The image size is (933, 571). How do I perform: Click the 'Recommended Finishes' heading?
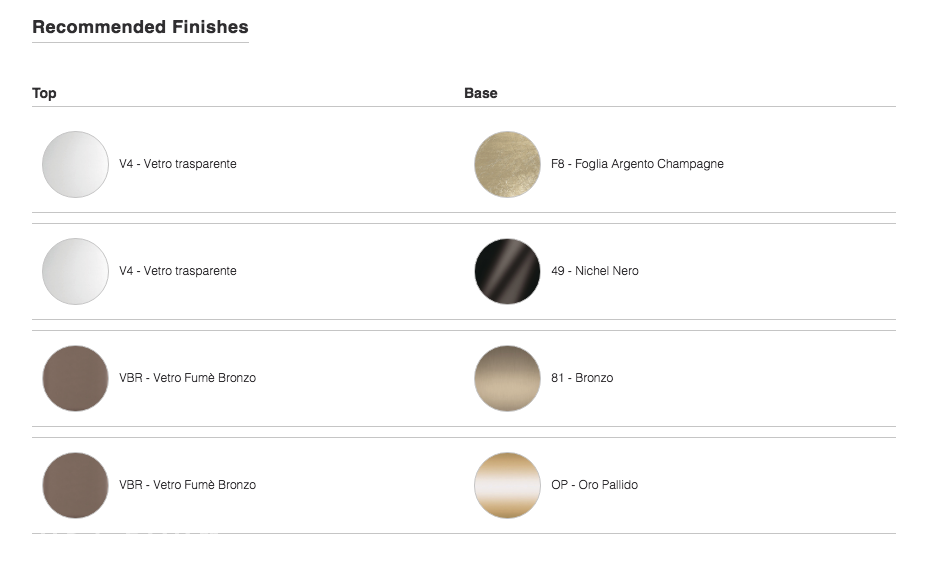coord(140,27)
